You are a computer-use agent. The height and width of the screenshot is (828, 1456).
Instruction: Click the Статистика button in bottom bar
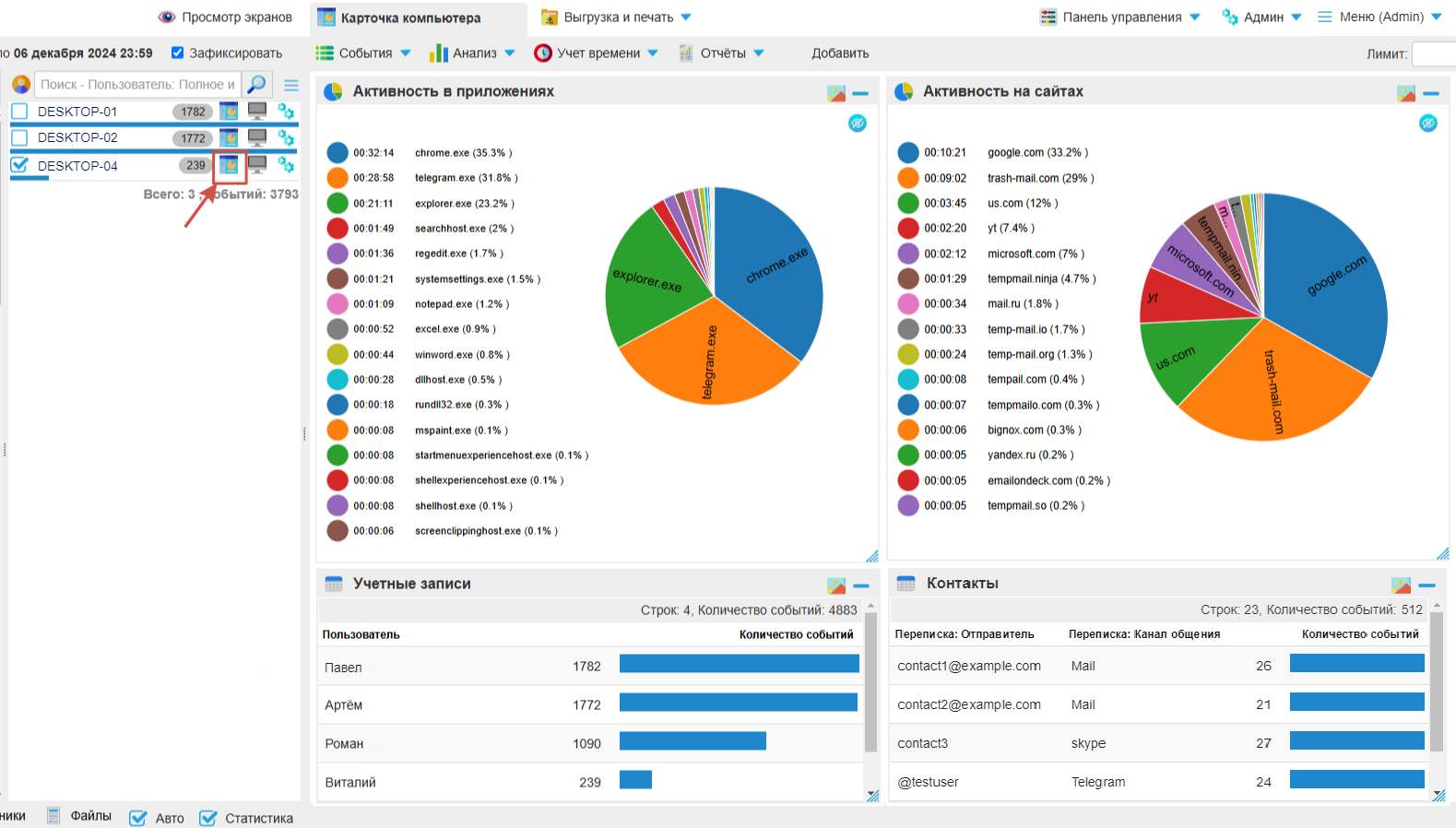tap(247, 818)
